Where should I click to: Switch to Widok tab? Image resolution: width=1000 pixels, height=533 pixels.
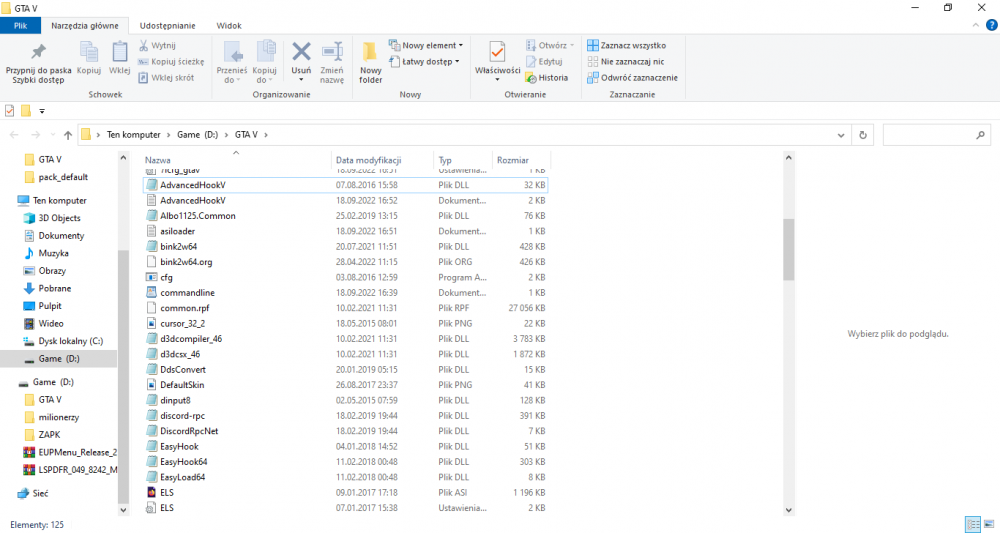(229, 26)
